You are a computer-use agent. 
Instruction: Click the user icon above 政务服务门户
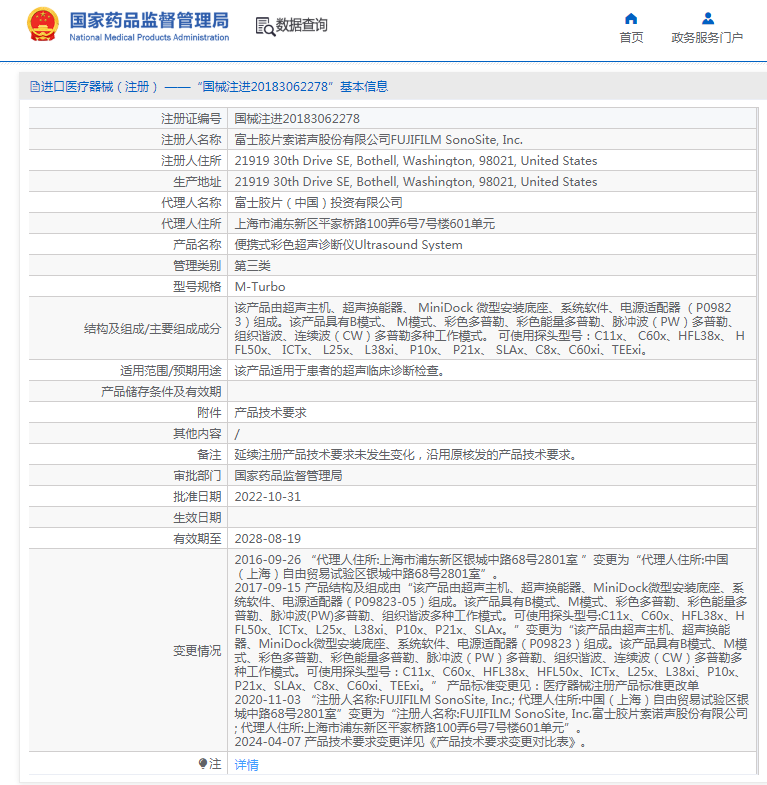pyautogui.click(x=707, y=19)
